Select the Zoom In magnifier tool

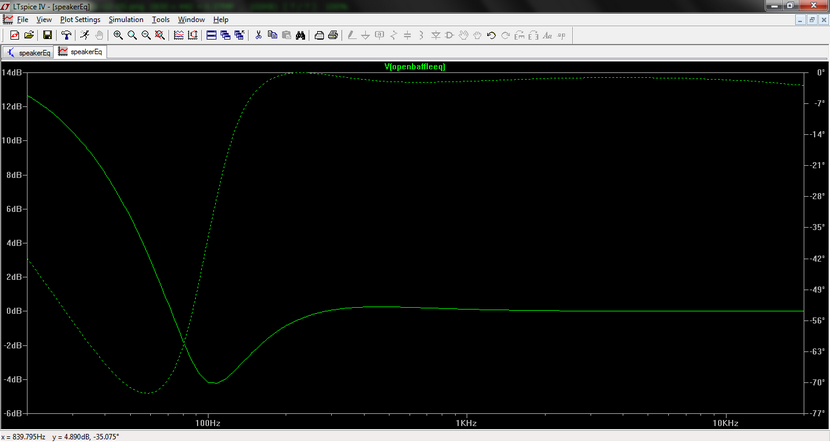pos(118,35)
